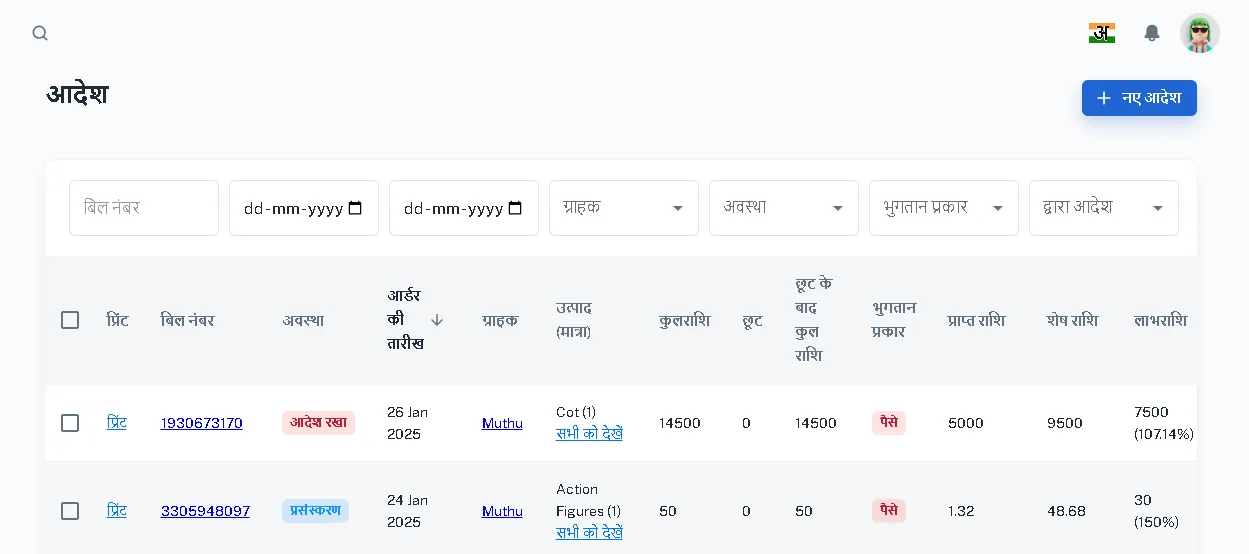Click the कुलराशि column header
Image resolution: width=1249 pixels, height=554 pixels.
(684, 321)
